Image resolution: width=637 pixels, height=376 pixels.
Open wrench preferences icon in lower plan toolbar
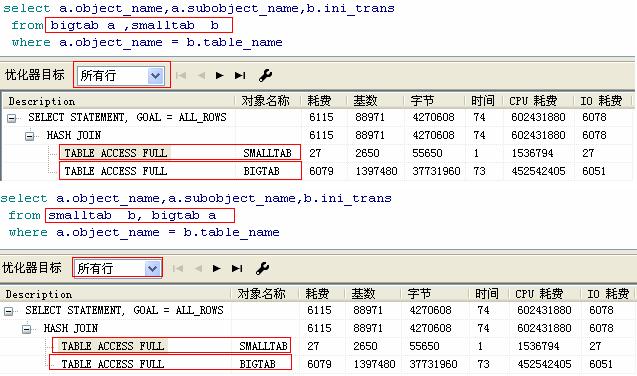point(262,268)
